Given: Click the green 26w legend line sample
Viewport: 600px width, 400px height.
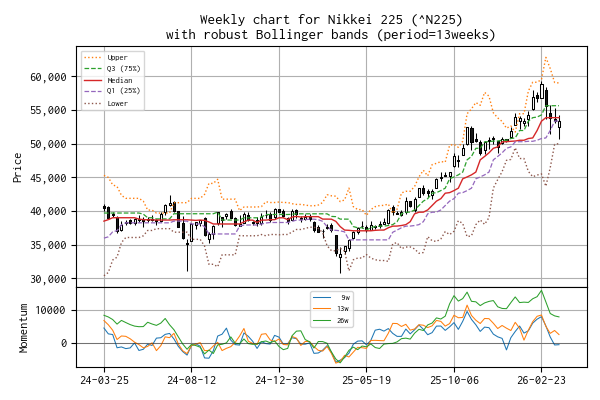Looking at the screenshot, I should 322,320.
